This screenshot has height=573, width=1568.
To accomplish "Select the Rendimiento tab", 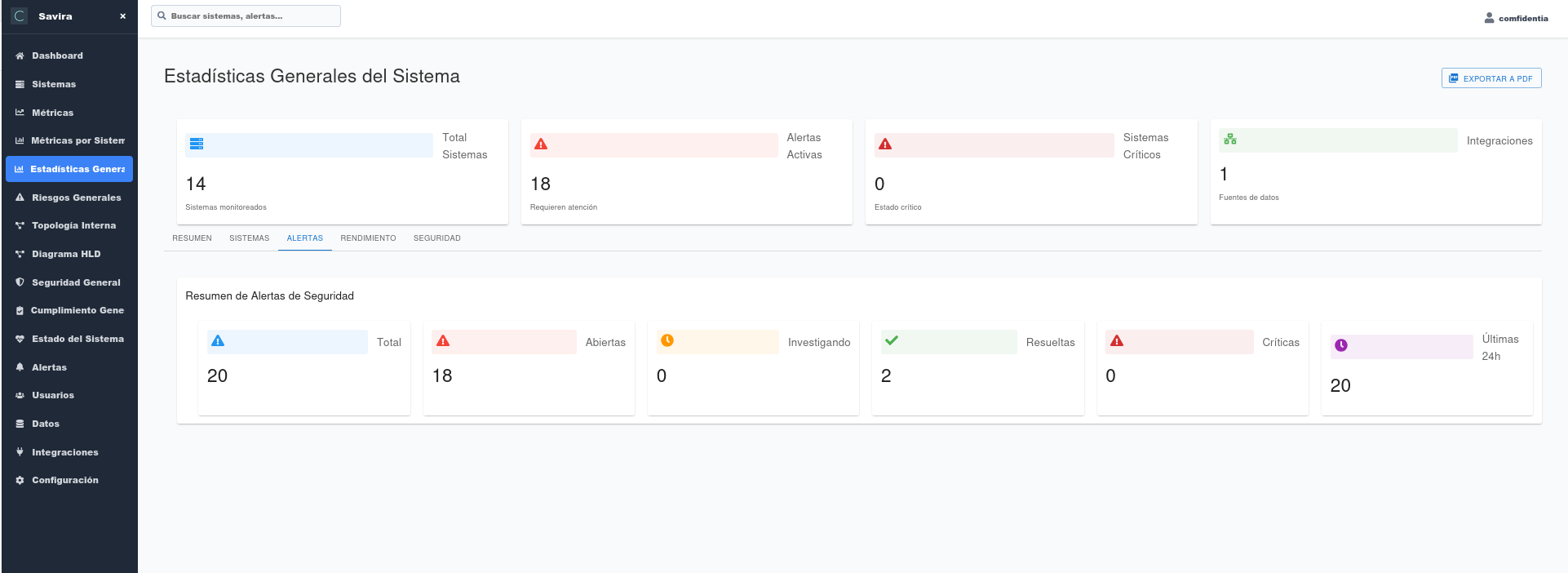I will (368, 238).
